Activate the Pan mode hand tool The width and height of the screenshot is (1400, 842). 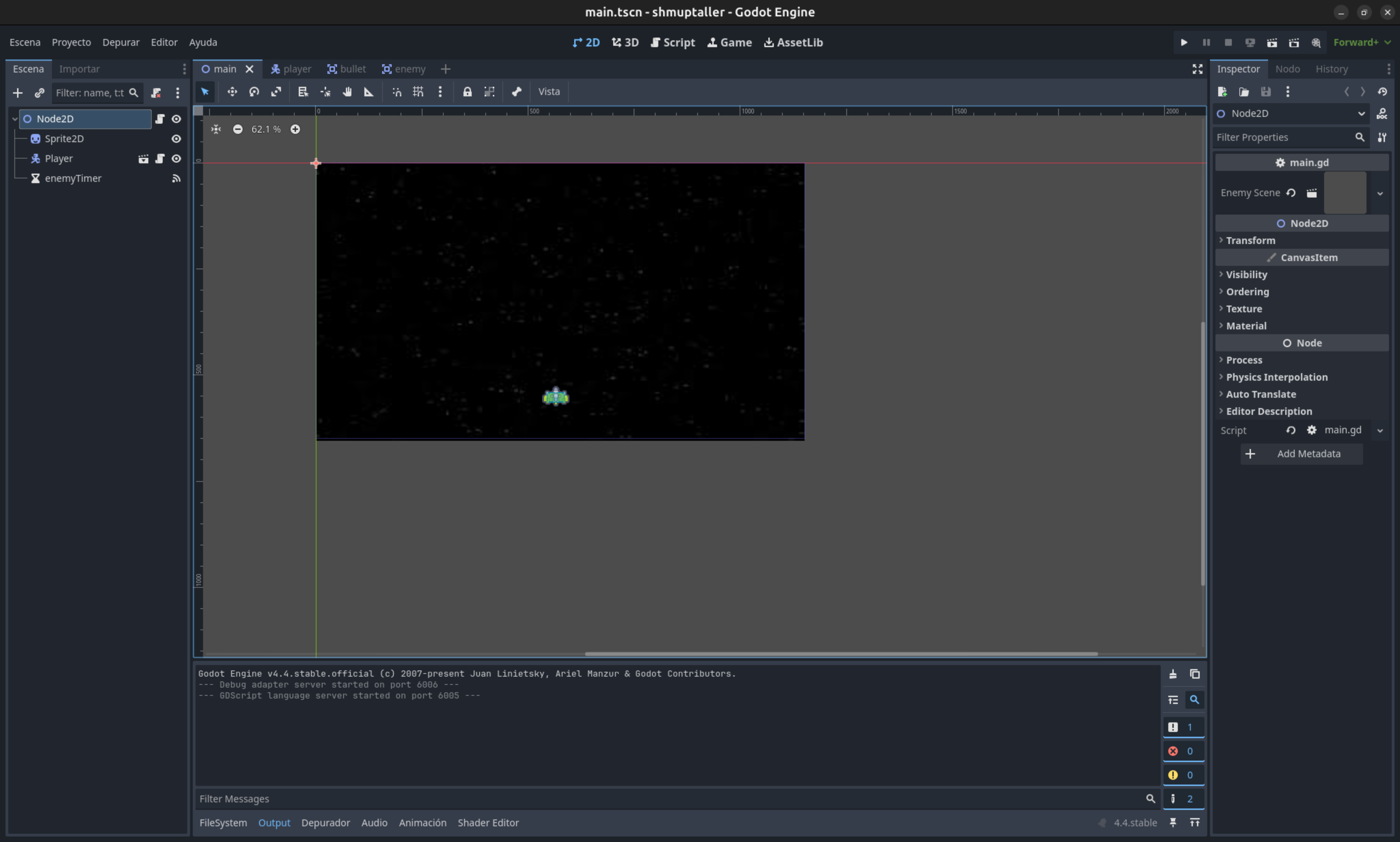pyautogui.click(x=347, y=92)
